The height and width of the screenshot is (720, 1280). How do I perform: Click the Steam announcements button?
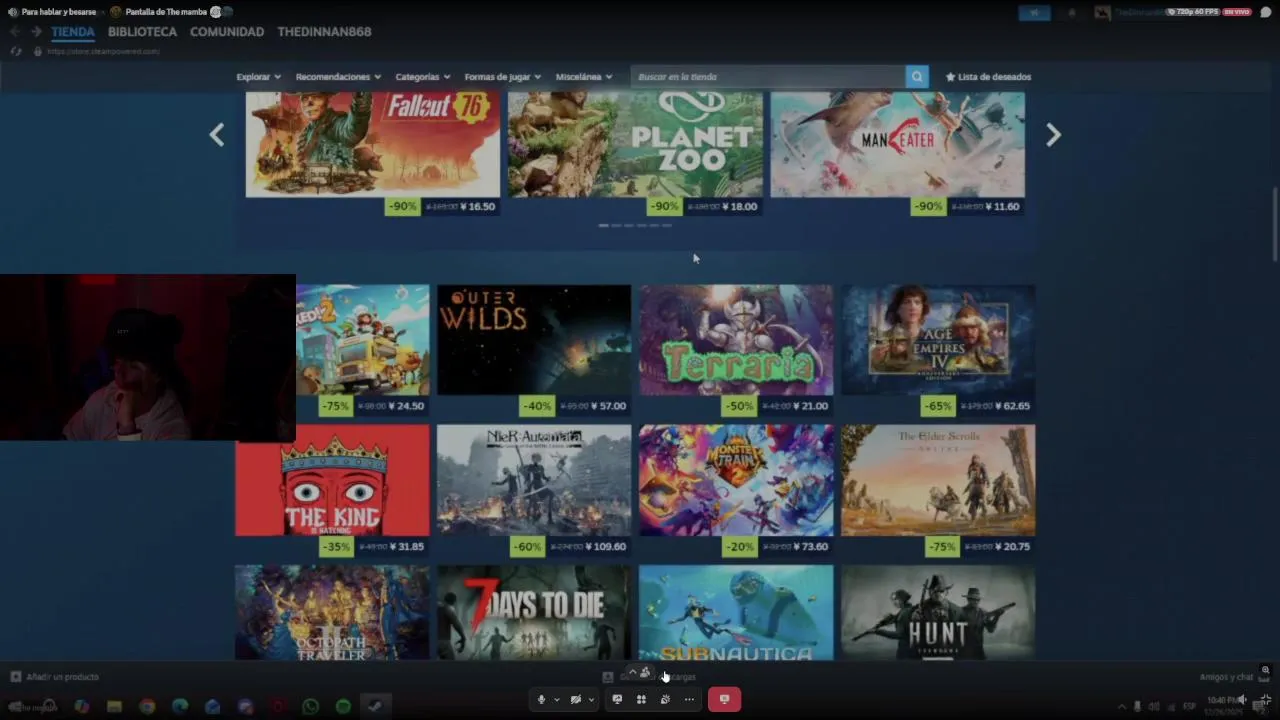(1034, 13)
